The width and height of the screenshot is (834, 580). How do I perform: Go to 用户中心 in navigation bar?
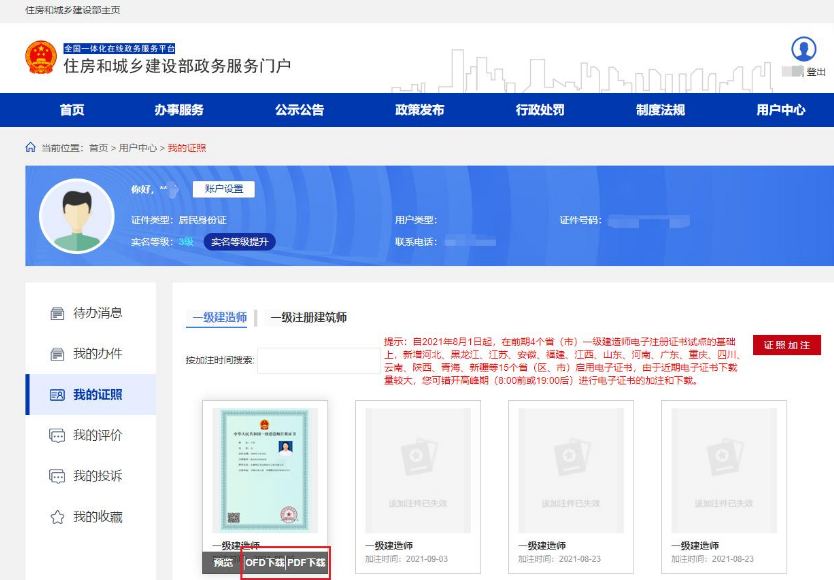(x=780, y=110)
